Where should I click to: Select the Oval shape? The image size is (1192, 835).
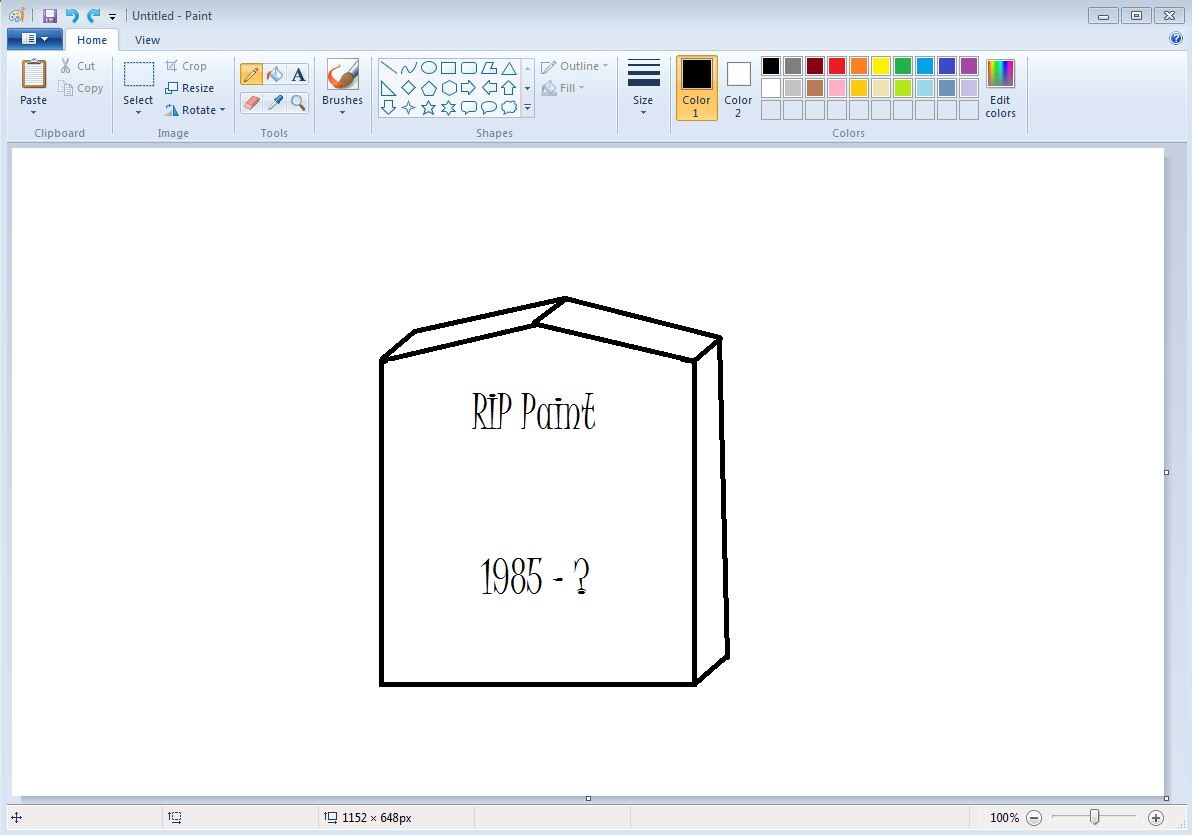[428, 67]
